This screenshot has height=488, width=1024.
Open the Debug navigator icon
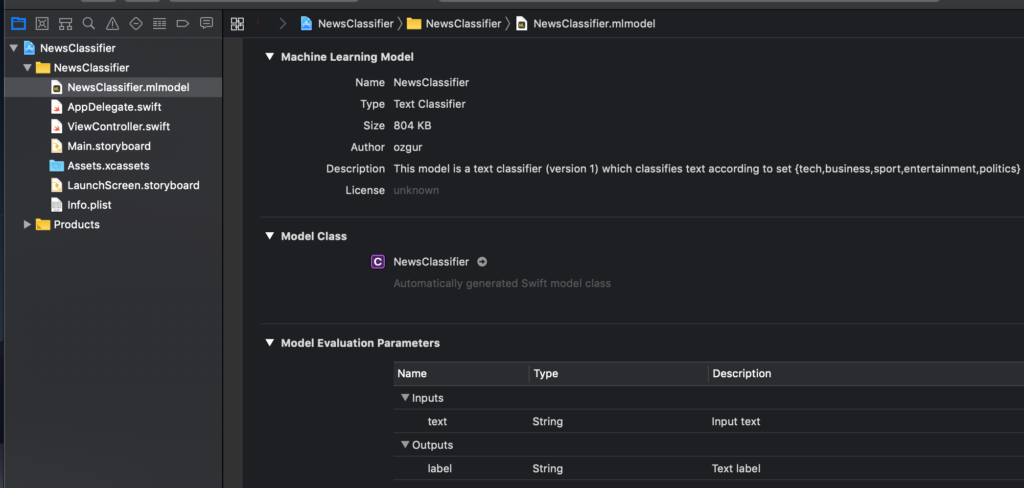pos(159,24)
